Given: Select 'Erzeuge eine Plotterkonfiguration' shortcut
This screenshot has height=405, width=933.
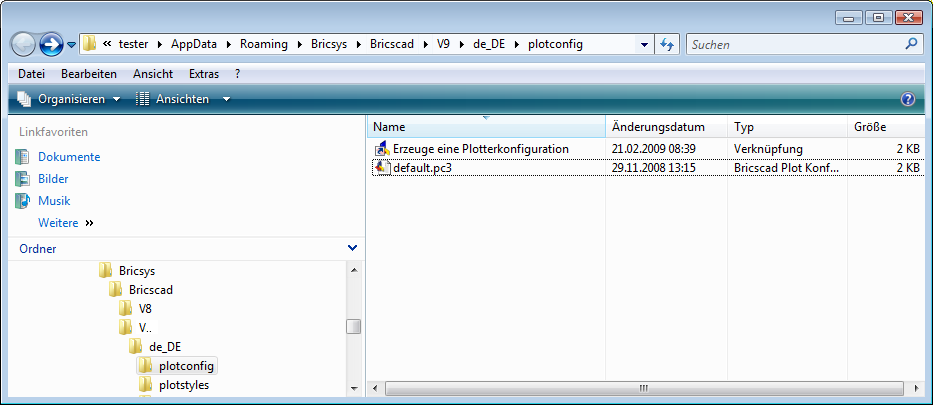Looking at the screenshot, I should pyautogui.click(x=481, y=149).
